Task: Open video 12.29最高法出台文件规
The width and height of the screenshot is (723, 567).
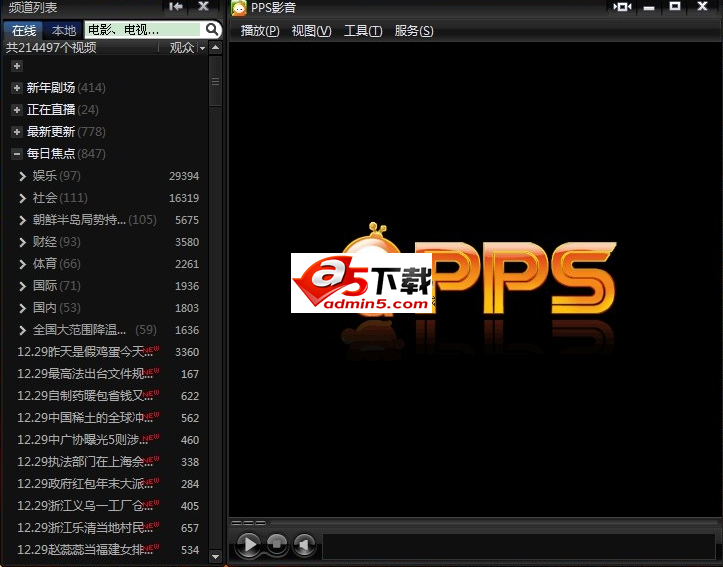Action: click(88, 374)
